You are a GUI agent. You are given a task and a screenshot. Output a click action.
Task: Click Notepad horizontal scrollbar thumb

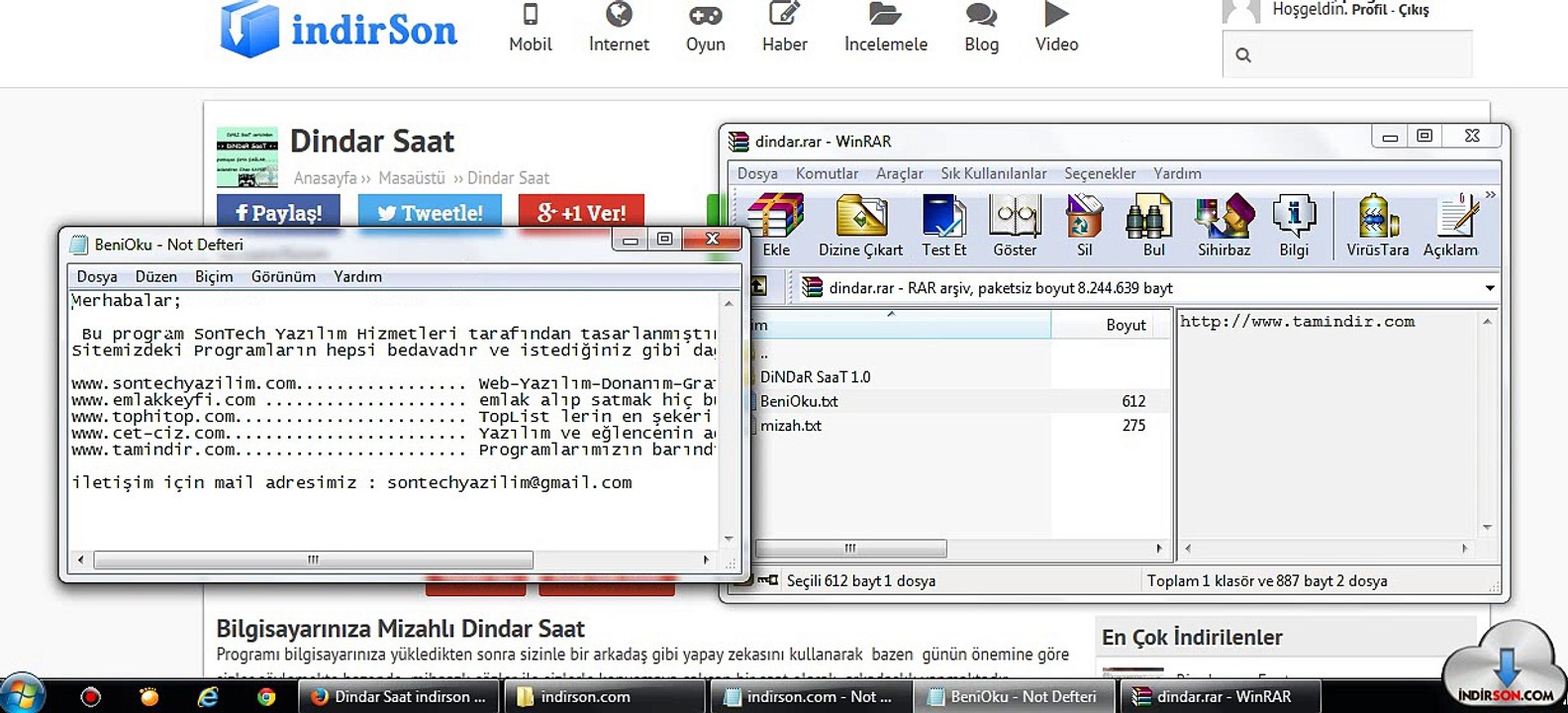(314, 560)
